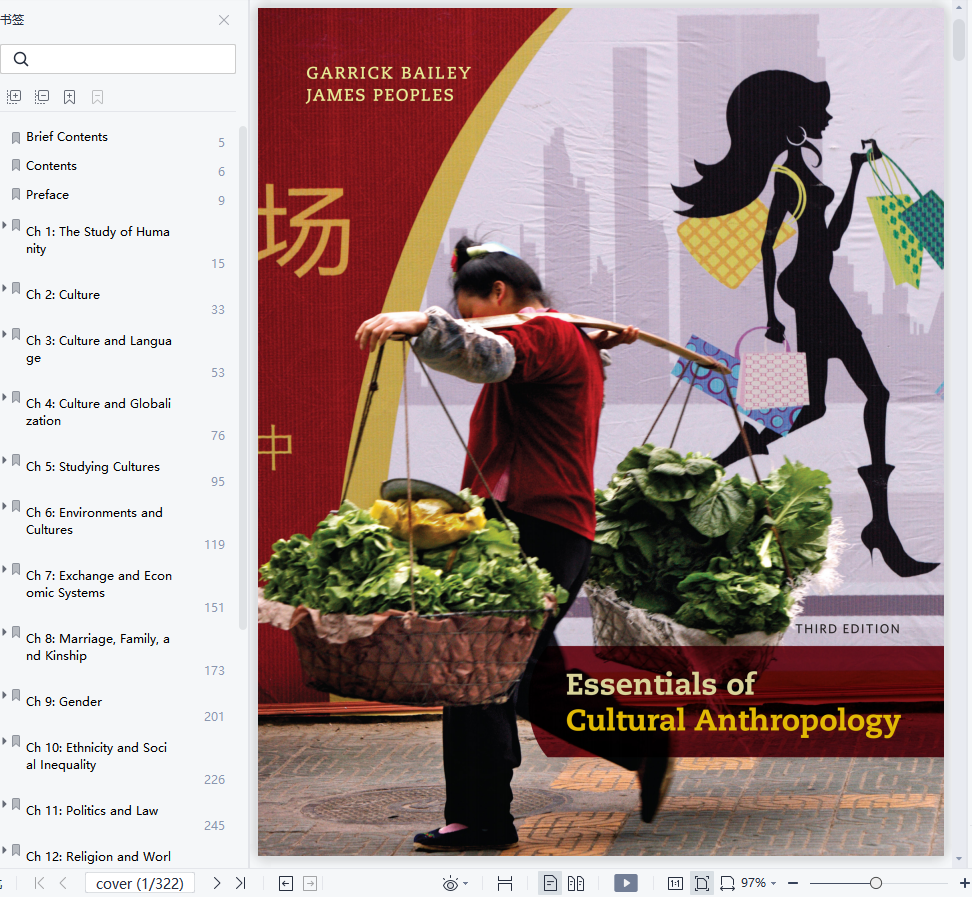The height and width of the screenshot is (897, 972).
Task: Click the page number 15 for Ch 1
Action: 218,264
